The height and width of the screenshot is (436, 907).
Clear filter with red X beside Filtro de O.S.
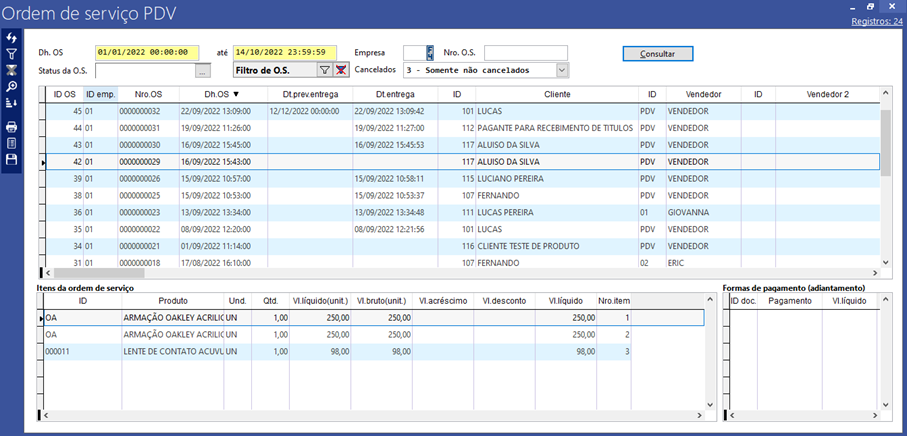[x=341, y=70]
